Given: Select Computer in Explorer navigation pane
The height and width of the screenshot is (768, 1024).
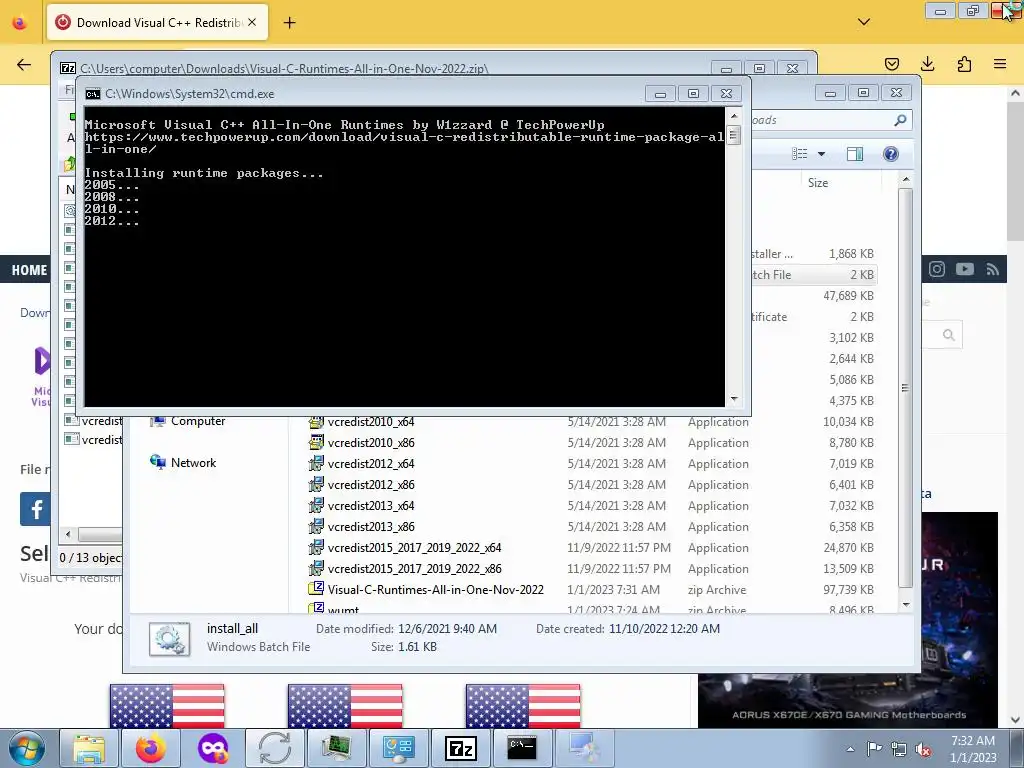Looking at the screenshot, I should click(x=198, y=421).
